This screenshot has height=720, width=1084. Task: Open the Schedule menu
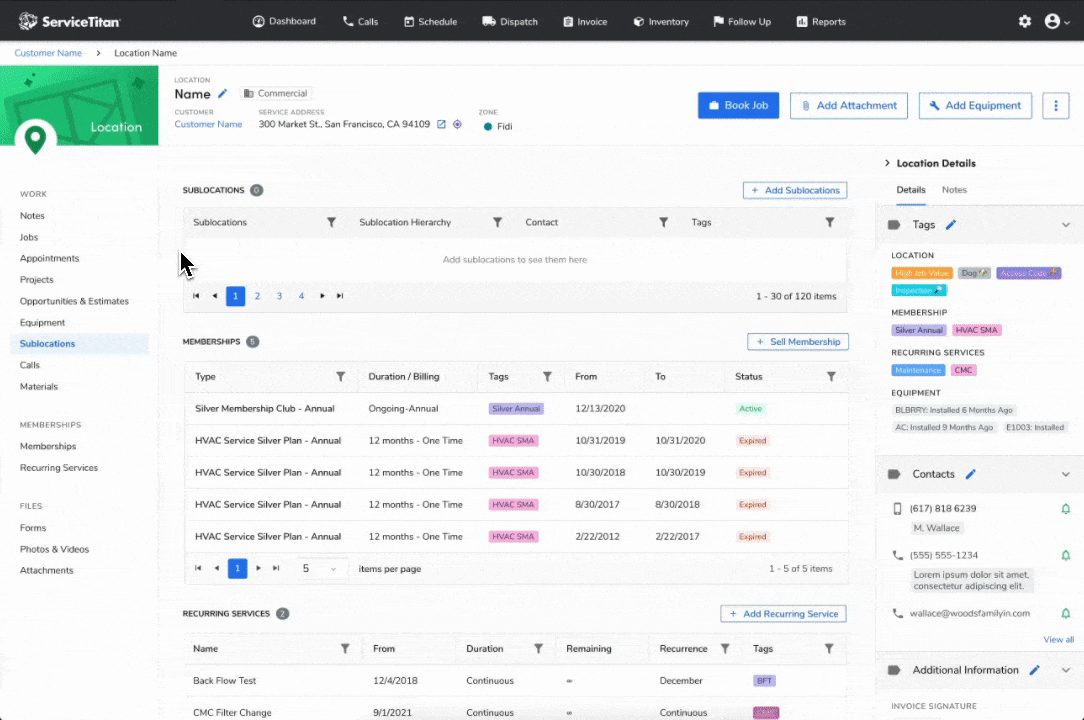coord(430,21)
